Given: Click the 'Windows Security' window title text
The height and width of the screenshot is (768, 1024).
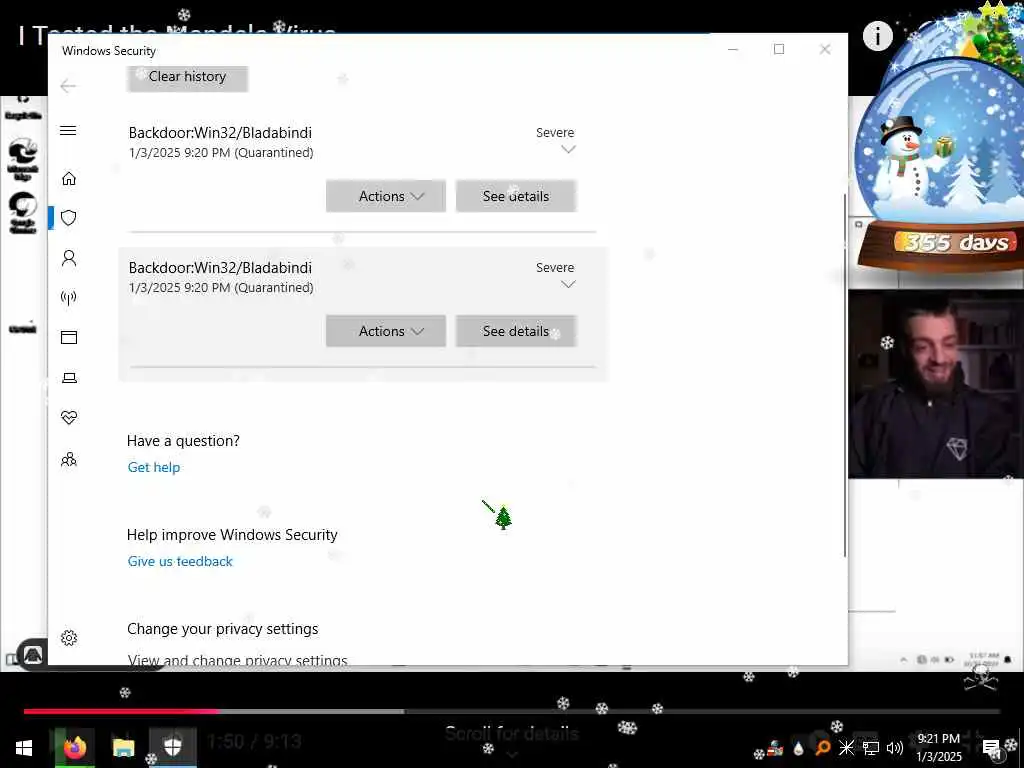Looking at the screenshot, I should point(109,51).
